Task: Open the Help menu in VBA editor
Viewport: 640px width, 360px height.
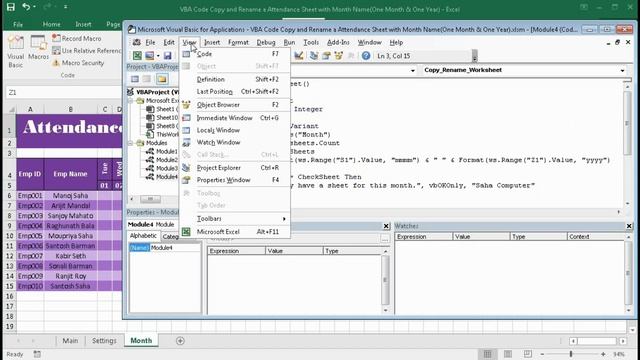Action: click(x=396, y=42)
